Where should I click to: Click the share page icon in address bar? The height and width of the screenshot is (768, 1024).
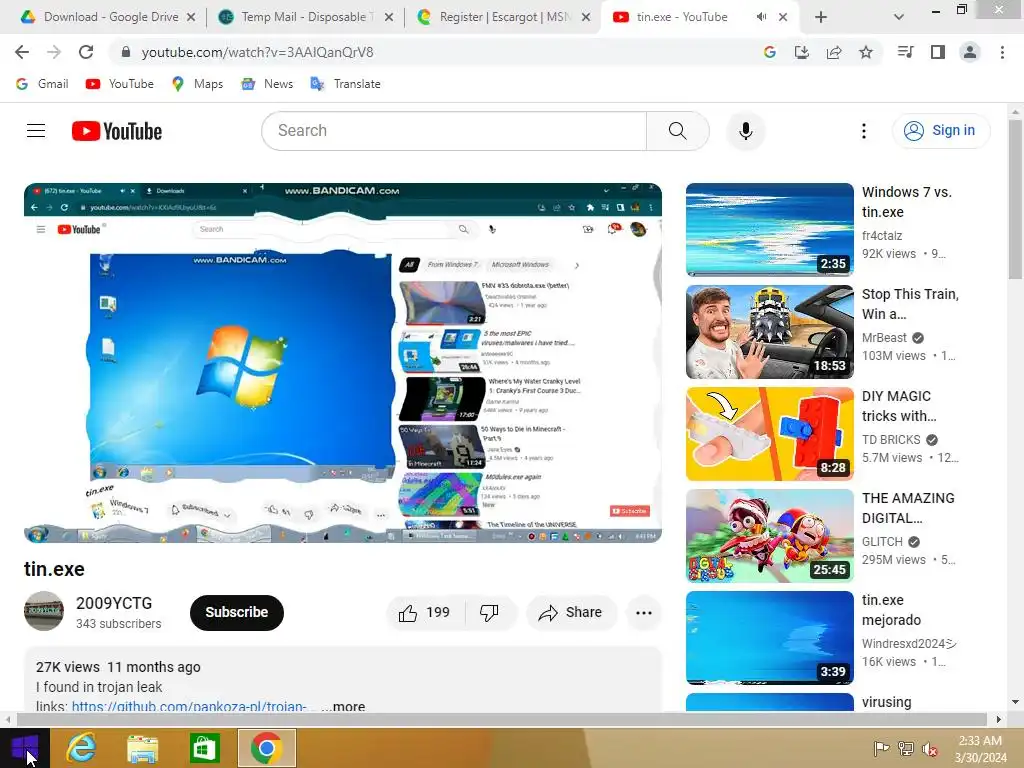(x=833, y=52)
